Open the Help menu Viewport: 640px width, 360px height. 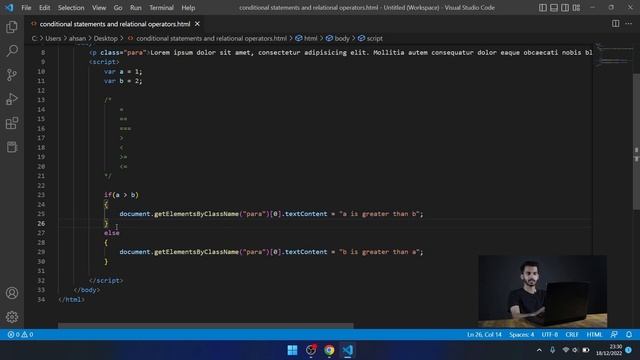click(x=188, y=8)
